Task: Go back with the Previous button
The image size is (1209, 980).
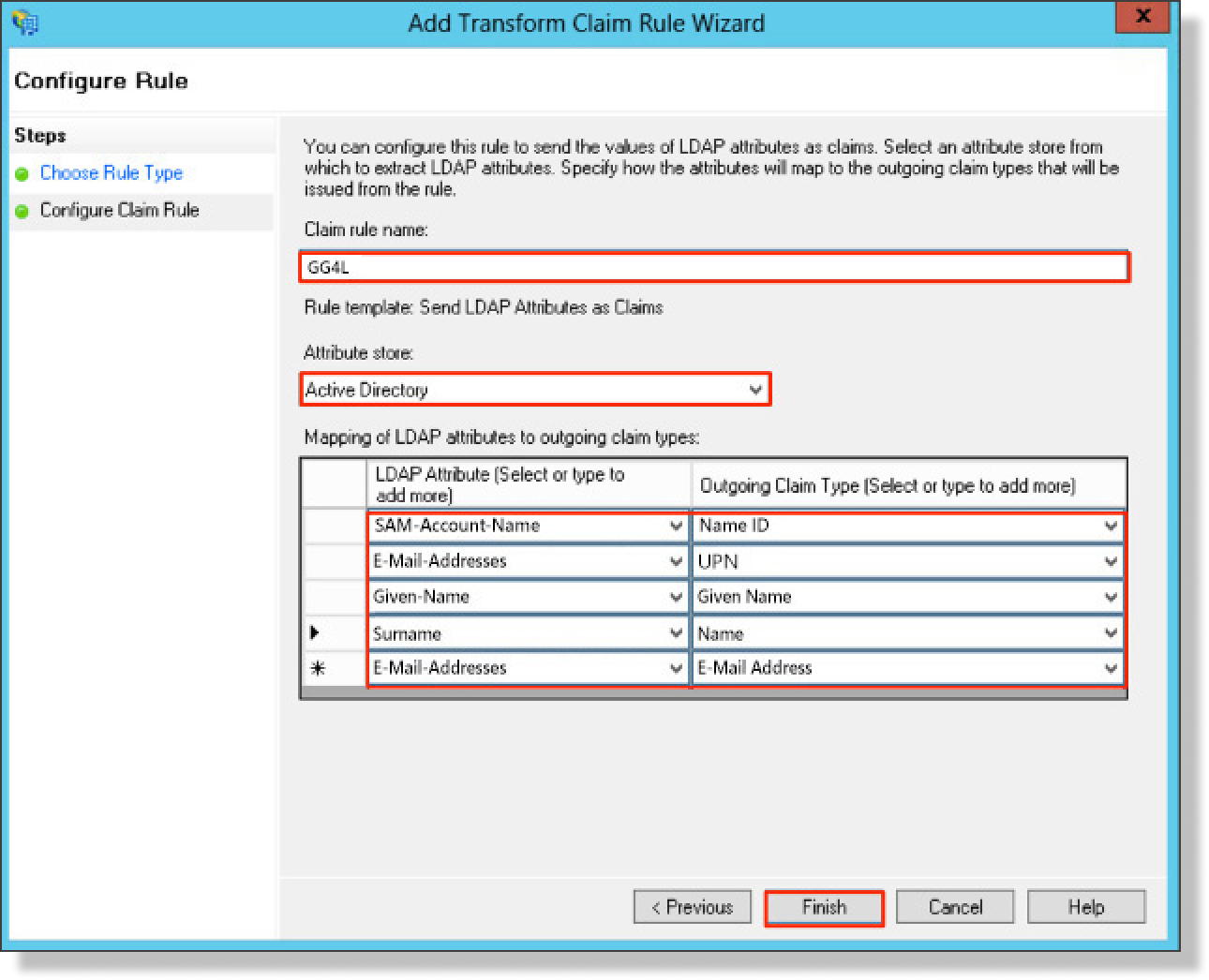Action: pyautogui.click(x=693, y=907)
